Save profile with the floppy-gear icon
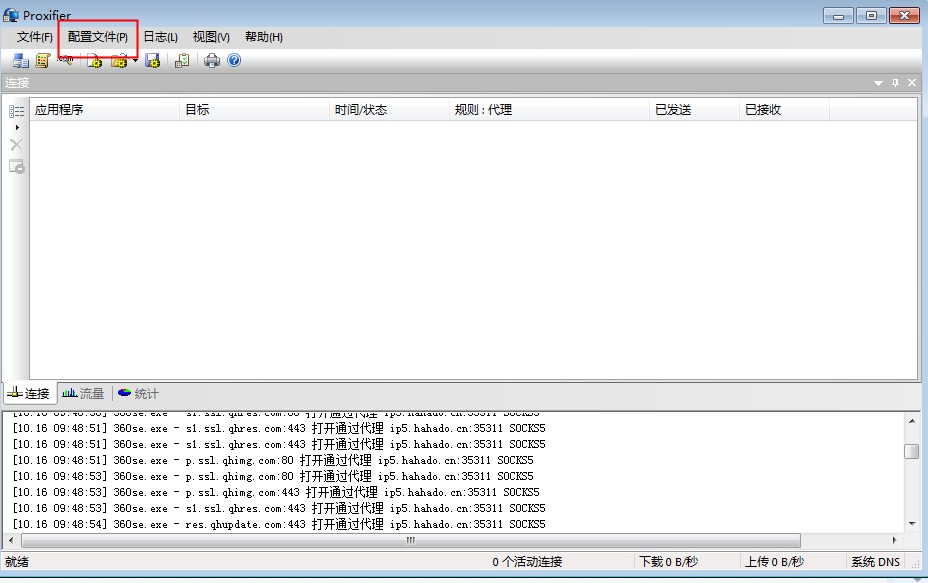 pyautogui.click(x=153, y=60)
